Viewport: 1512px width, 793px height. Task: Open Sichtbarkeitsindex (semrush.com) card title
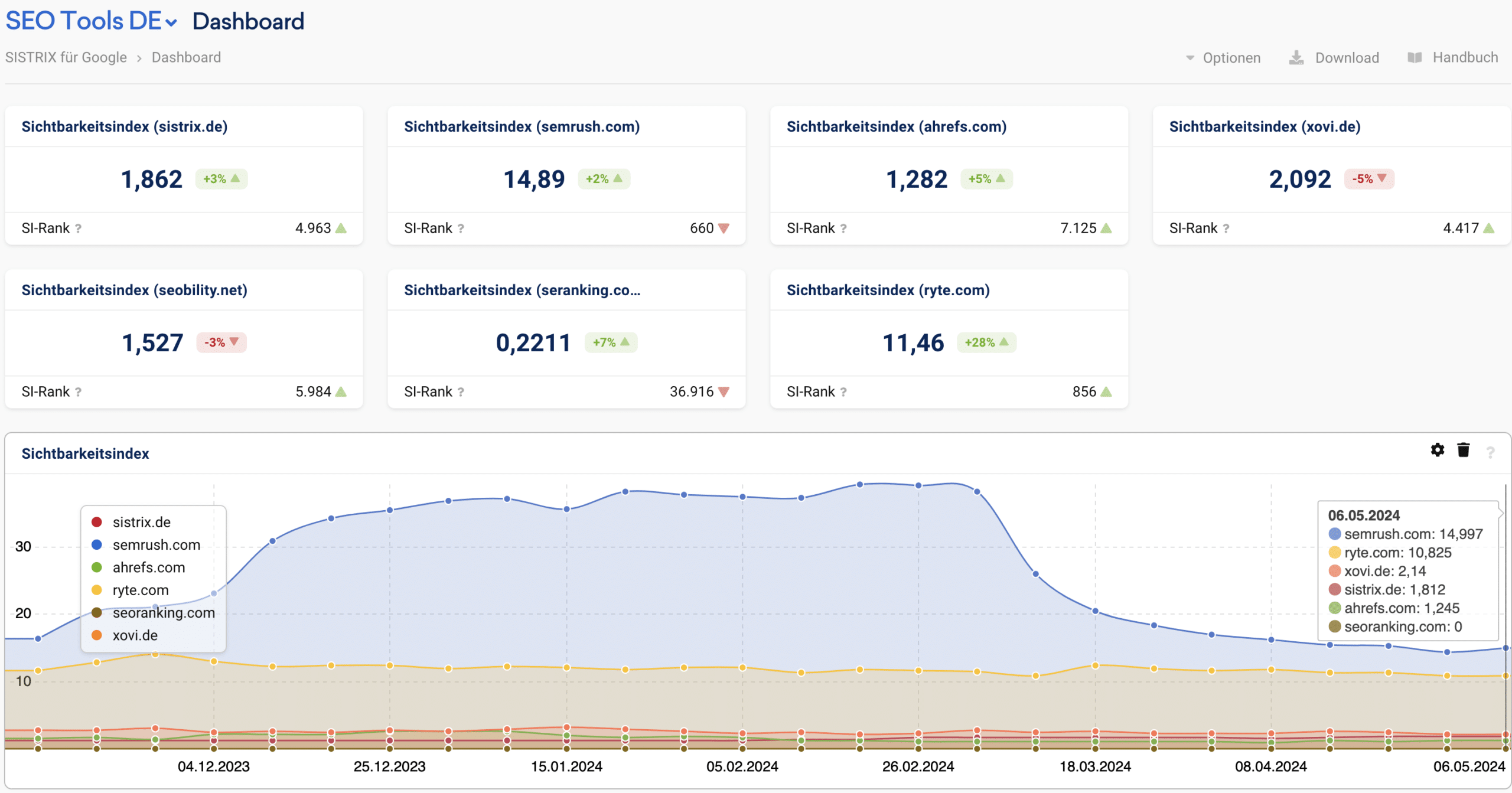pyautogui.click(x=522, y=127)
